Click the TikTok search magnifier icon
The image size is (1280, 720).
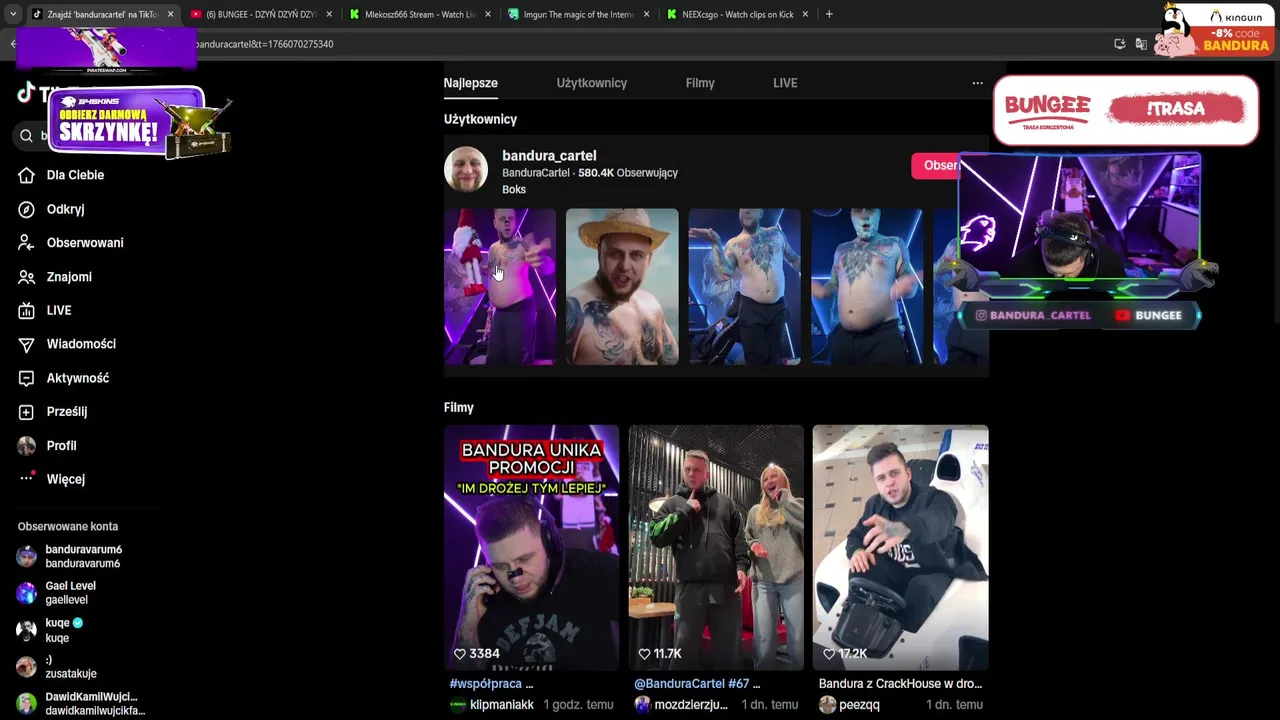(27, 136)
